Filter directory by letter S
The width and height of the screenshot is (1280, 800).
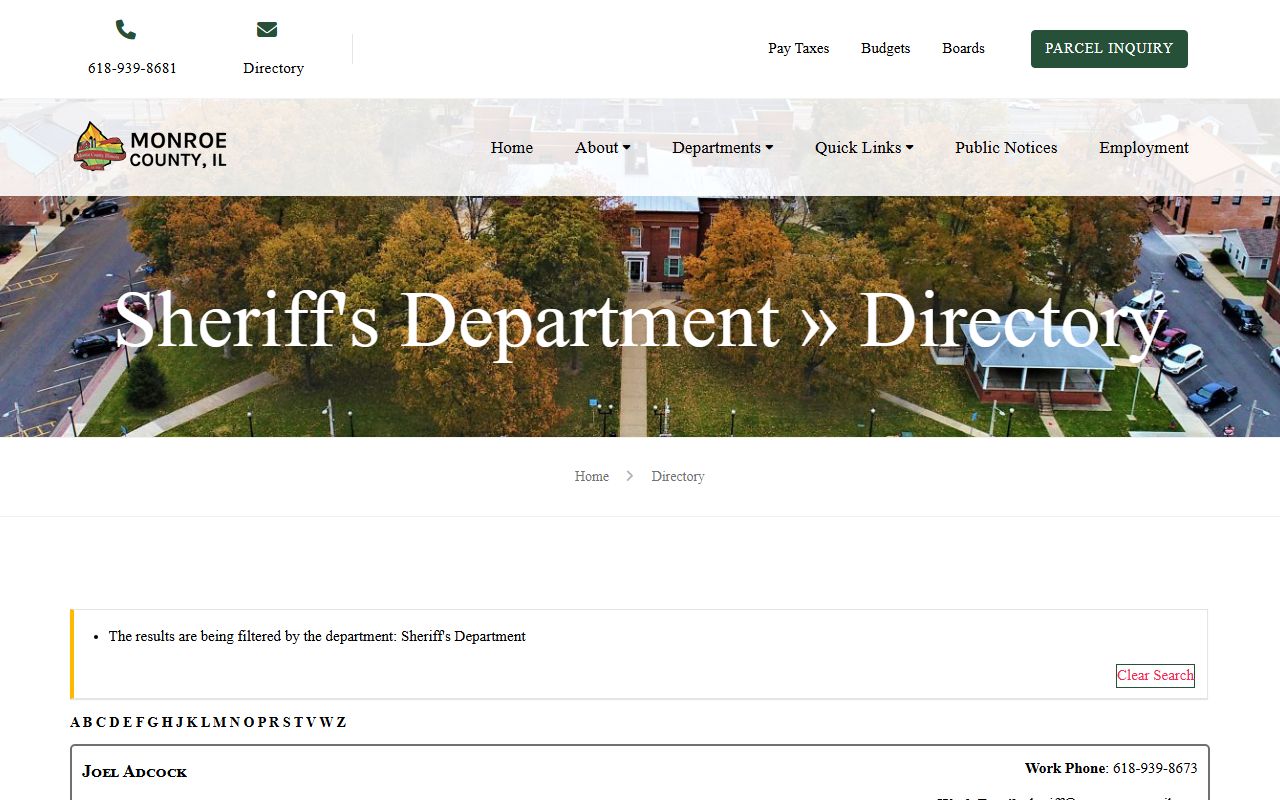tap(287, 722)
